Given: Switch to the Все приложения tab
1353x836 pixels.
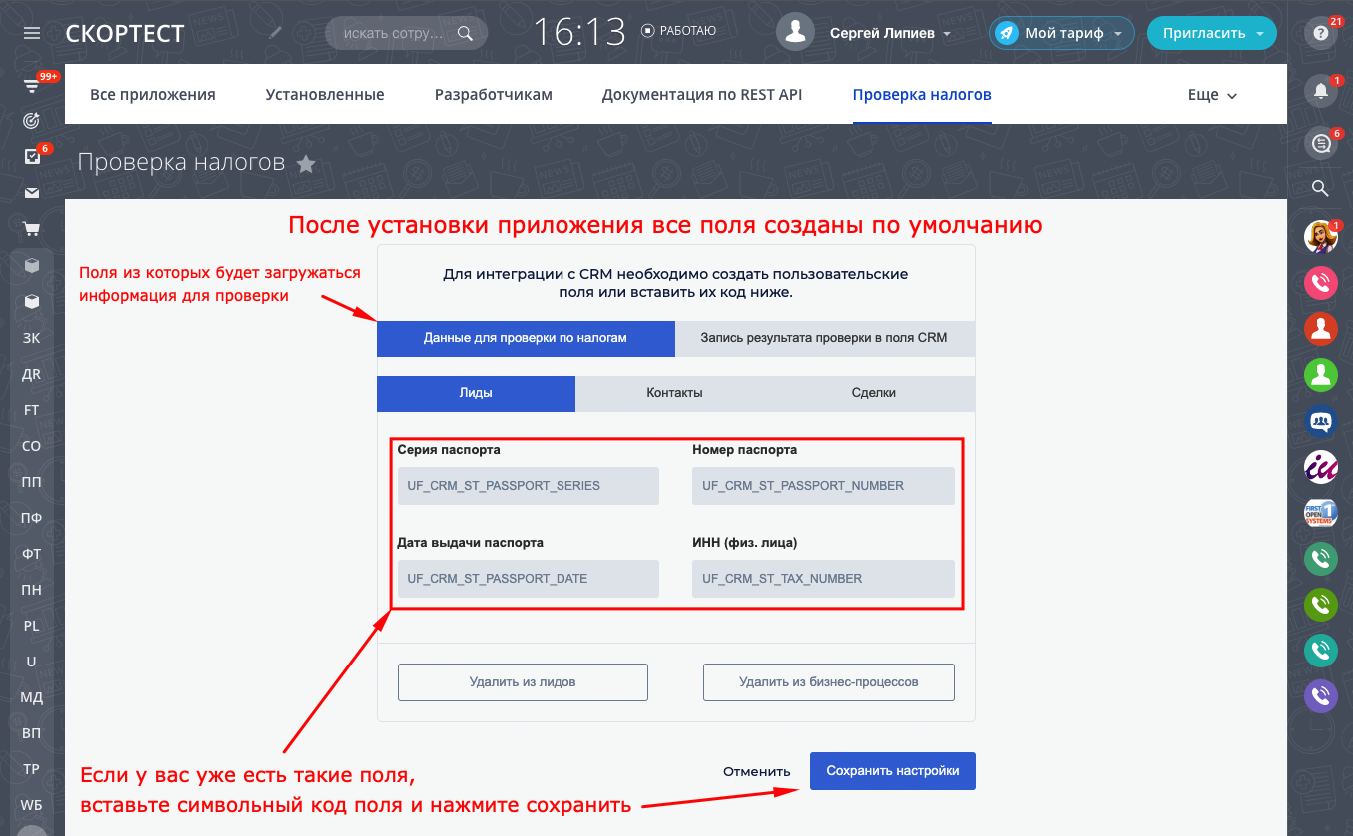Looking at the screenshot, I should 153,95.
